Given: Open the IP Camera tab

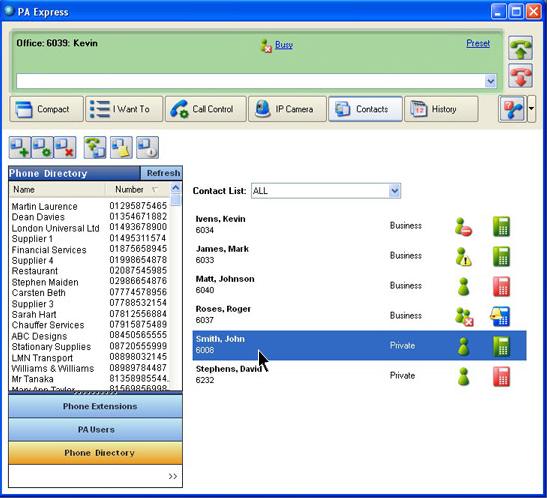Looking at the screenshot, I should tap(287, 109).
